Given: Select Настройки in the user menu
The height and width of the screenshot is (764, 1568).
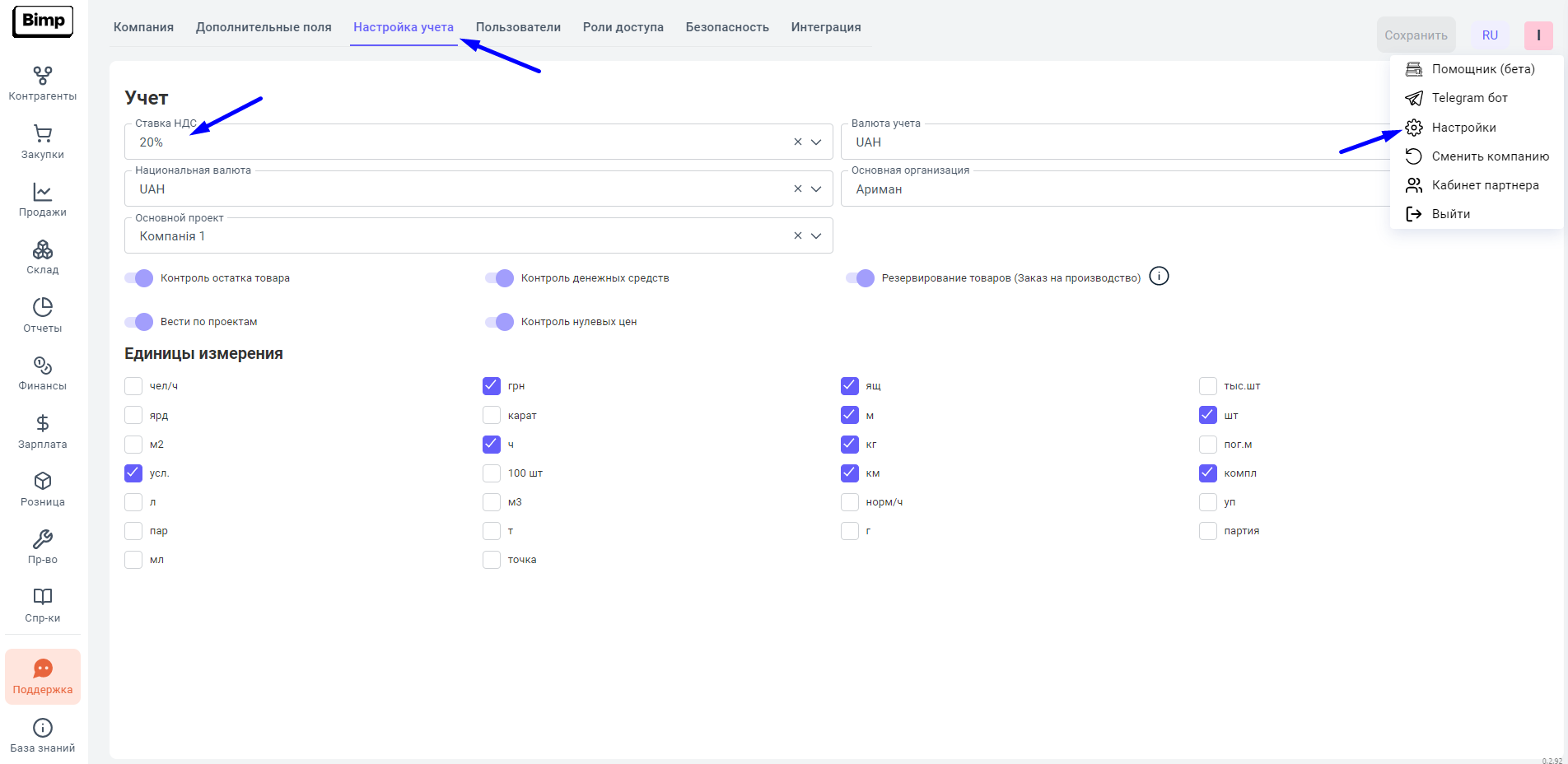Looking at the screenshot, I should [x=1463, y=128].
